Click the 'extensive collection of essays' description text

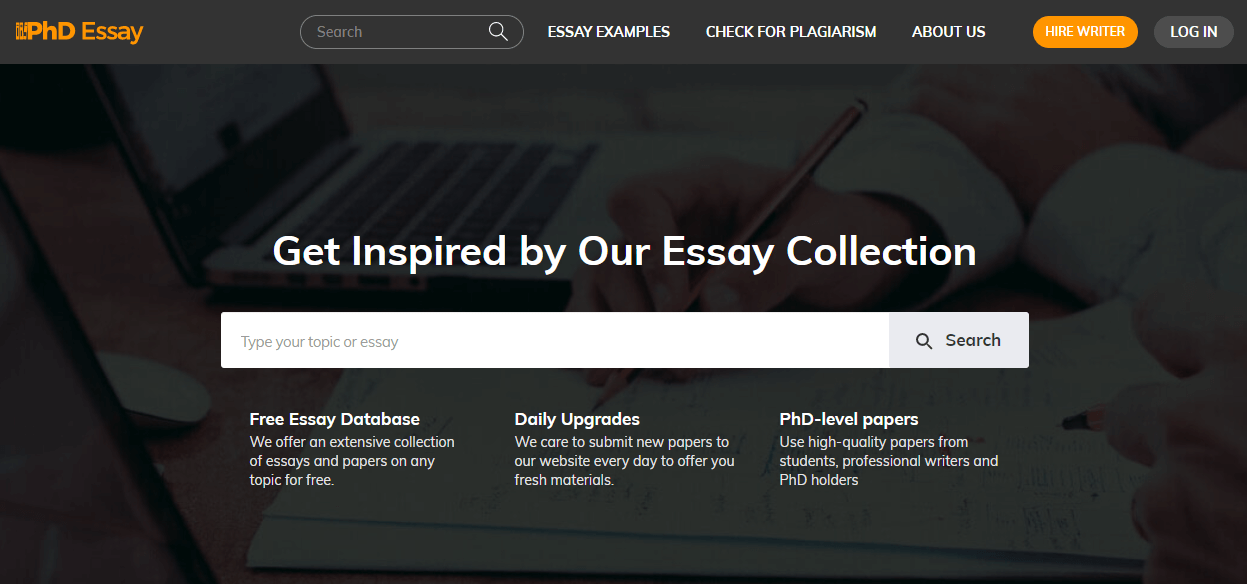[x=352, y=461]
